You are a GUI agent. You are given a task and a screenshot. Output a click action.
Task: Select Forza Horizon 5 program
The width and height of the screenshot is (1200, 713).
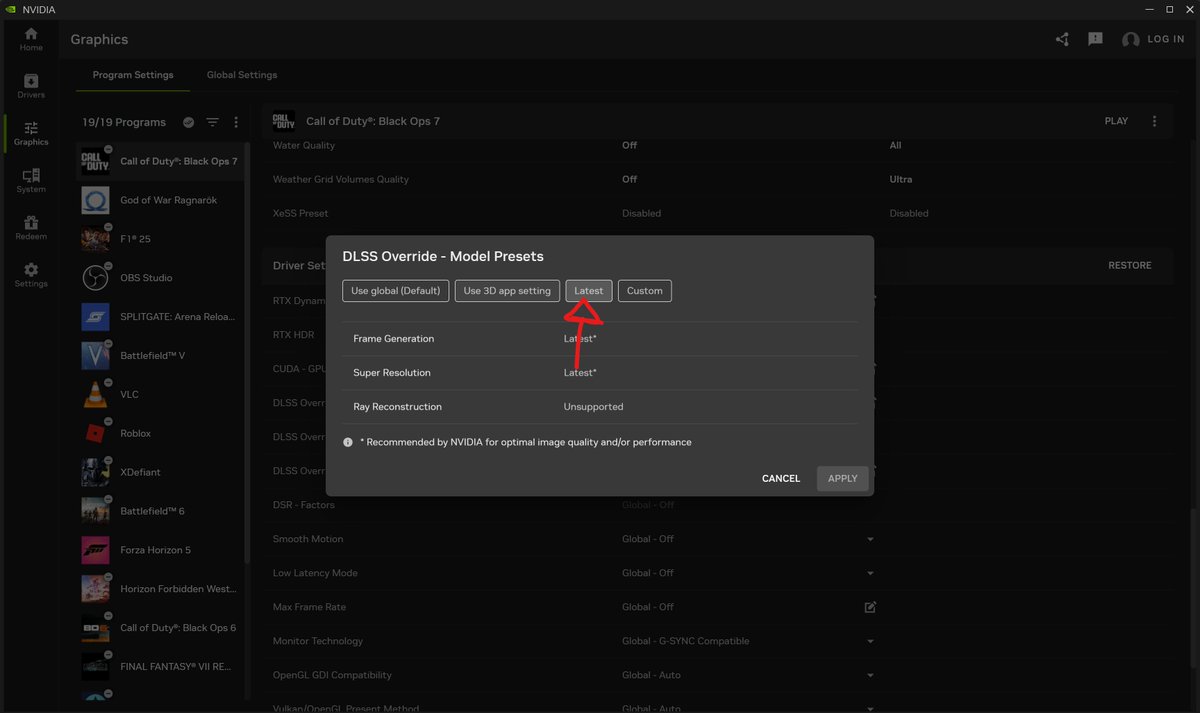[x=160, y=550]
